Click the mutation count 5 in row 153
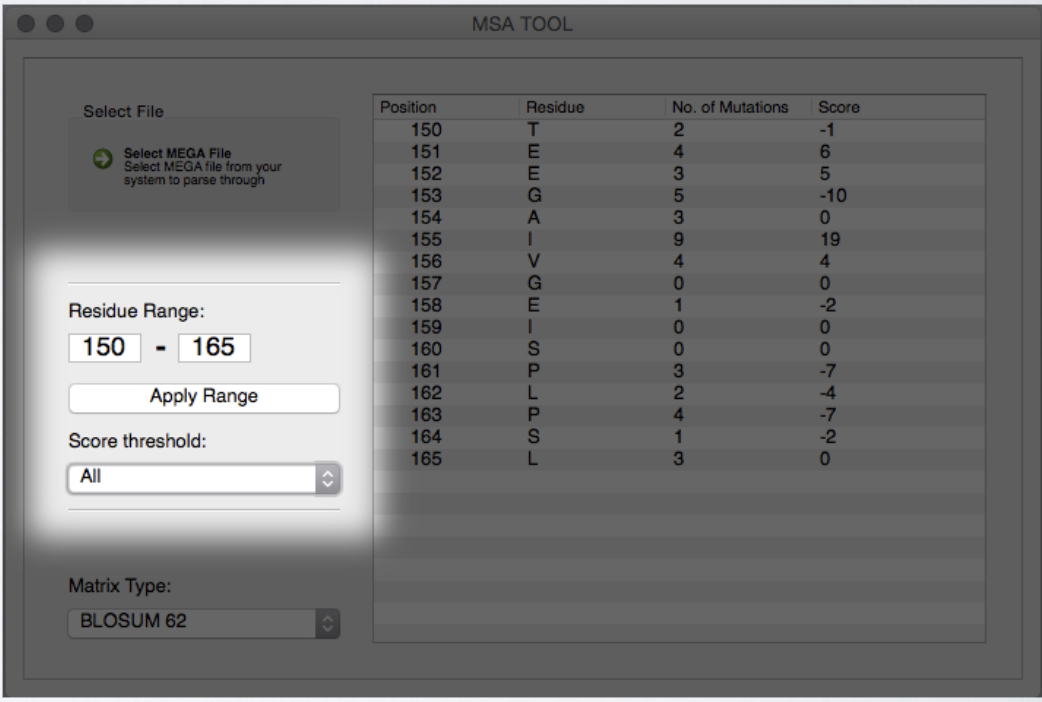Image resolution: width=1042 pixels, height=702 pixels. (678, 196)
